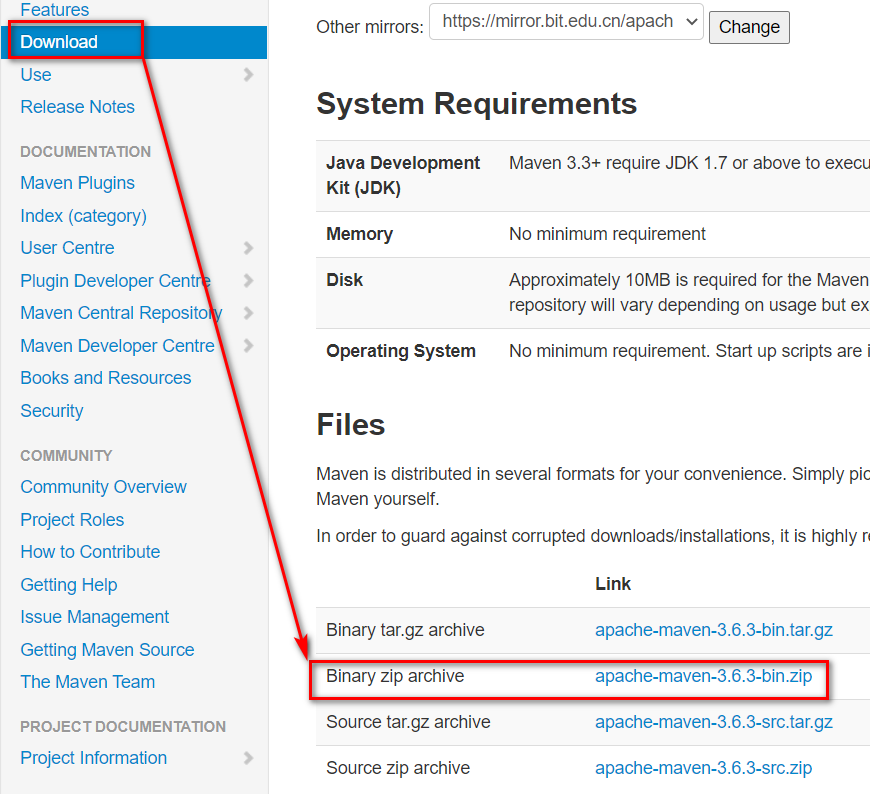Click the Disk row label
The image size is (870, 794).
345,280
